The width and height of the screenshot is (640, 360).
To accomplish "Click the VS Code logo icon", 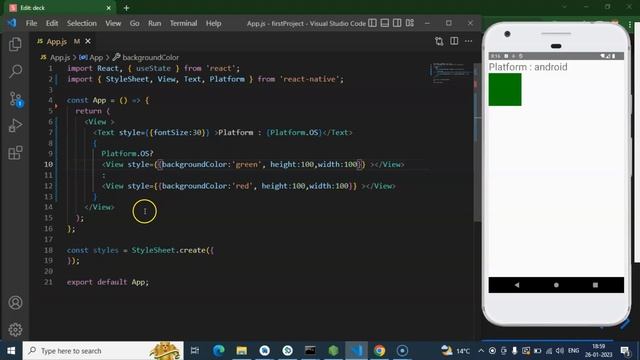I will 12,23.
